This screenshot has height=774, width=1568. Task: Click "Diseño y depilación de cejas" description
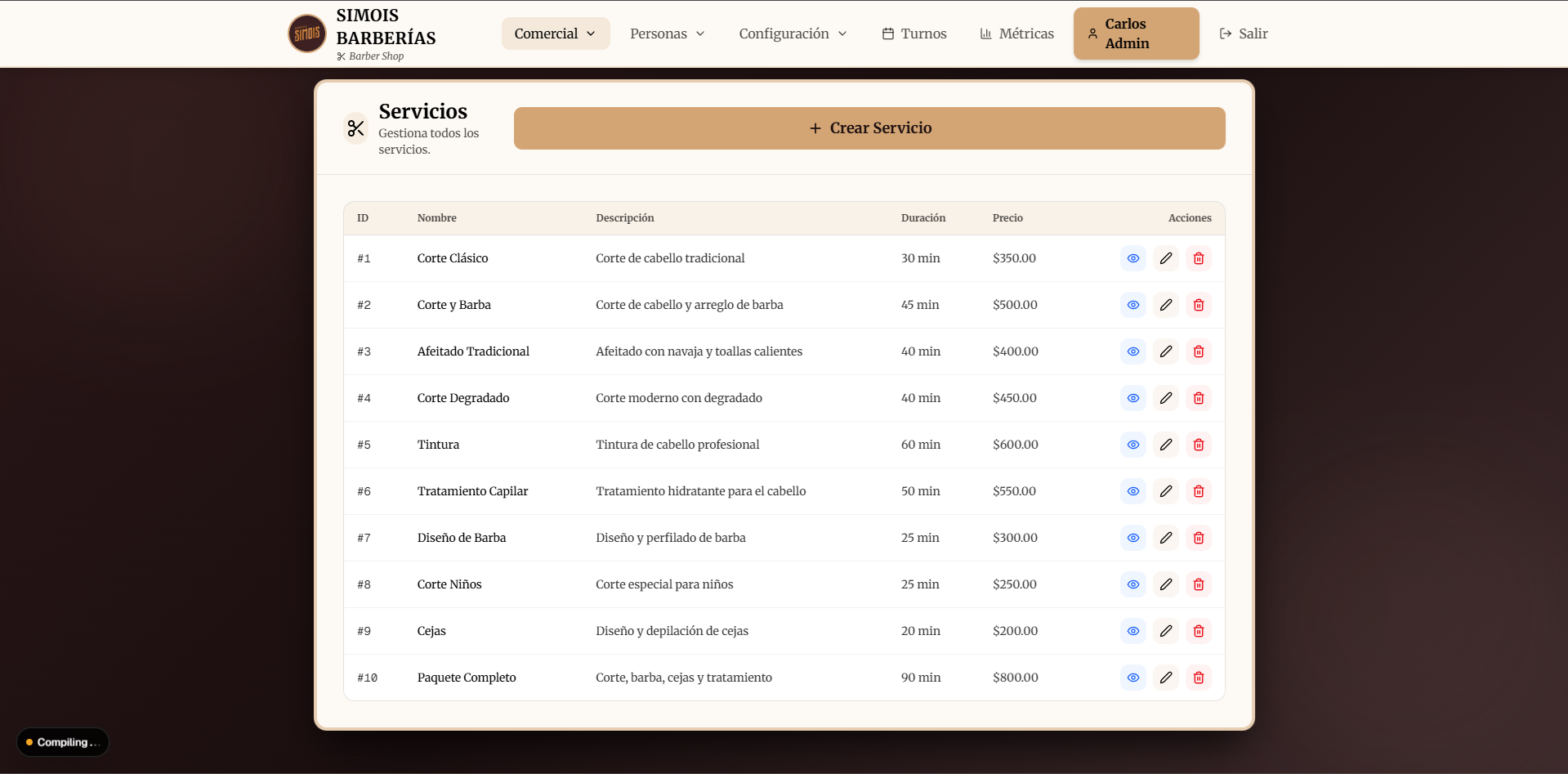point(672,631)
